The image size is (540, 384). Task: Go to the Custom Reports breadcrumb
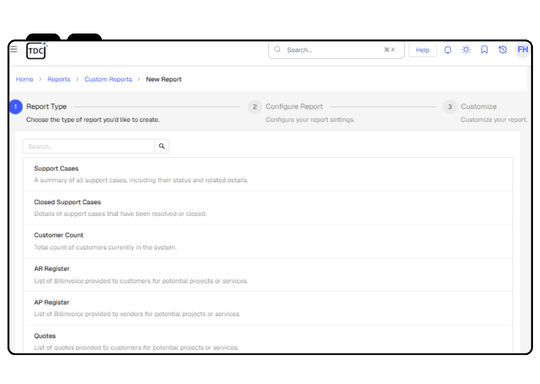[x=108, y=79]
